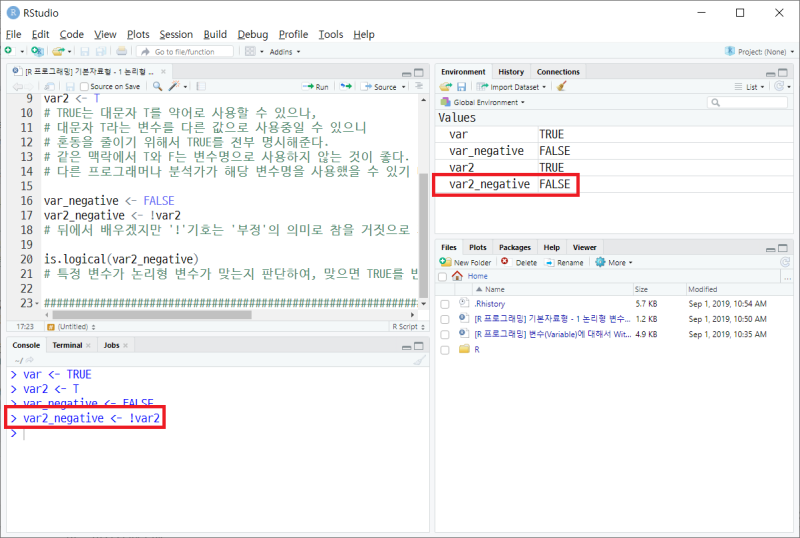Click the Save current document icon
Image resolution: width=800 pixels, height=538 pixels.
85,51
